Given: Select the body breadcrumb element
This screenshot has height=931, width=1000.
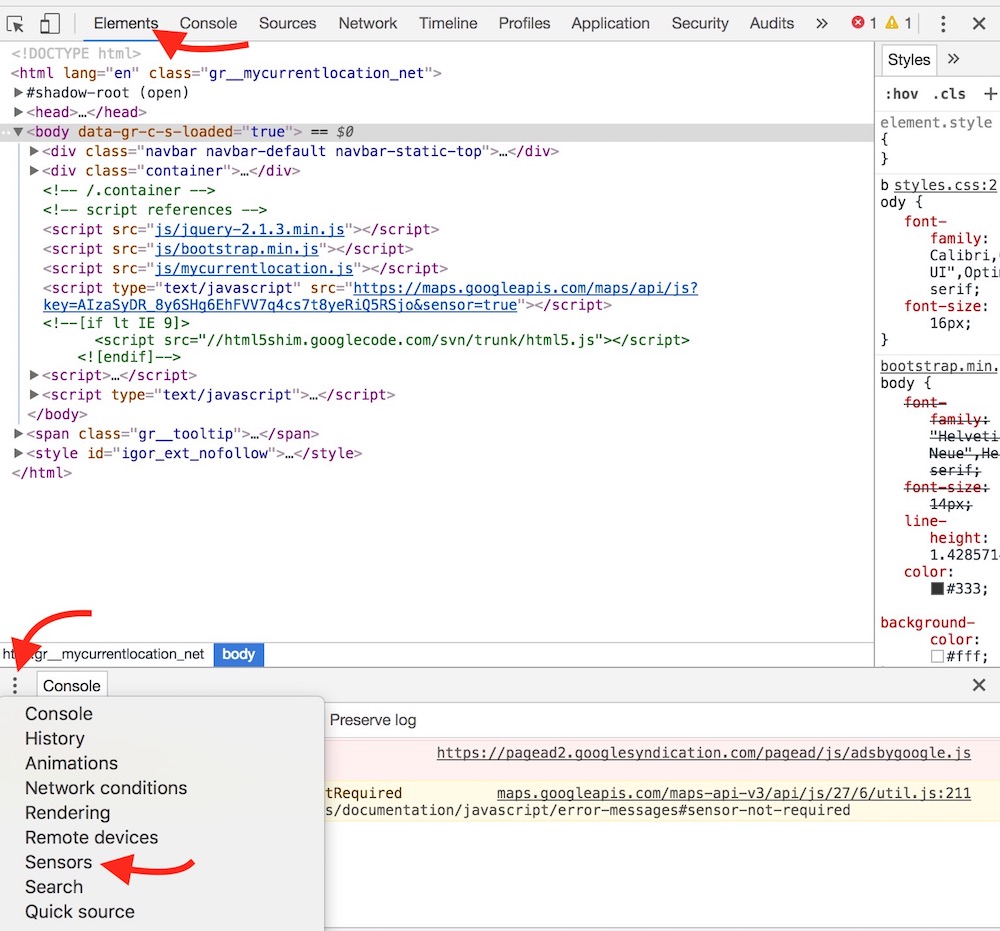Looking at the screenshot, I should coord(238,654).
